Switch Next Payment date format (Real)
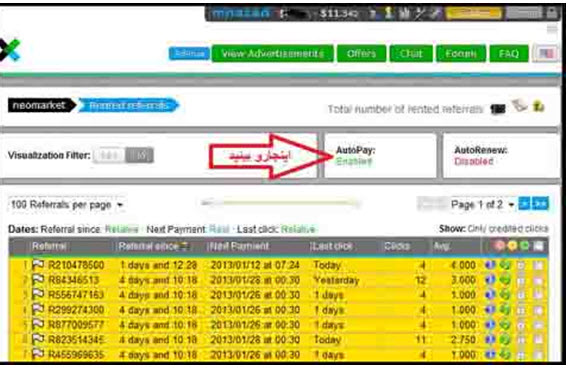 [x=219, y=229]
